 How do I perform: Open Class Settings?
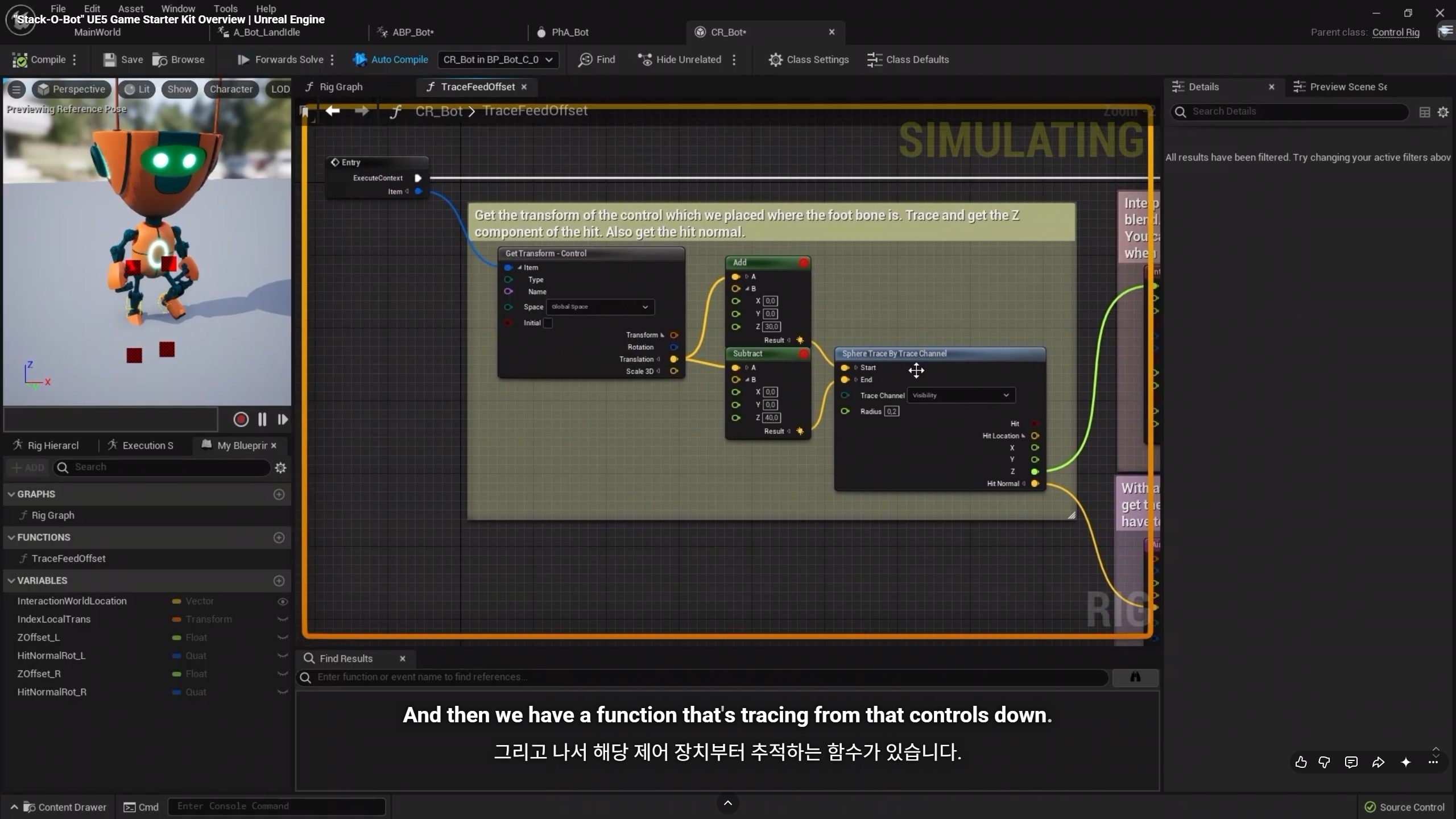808,60
